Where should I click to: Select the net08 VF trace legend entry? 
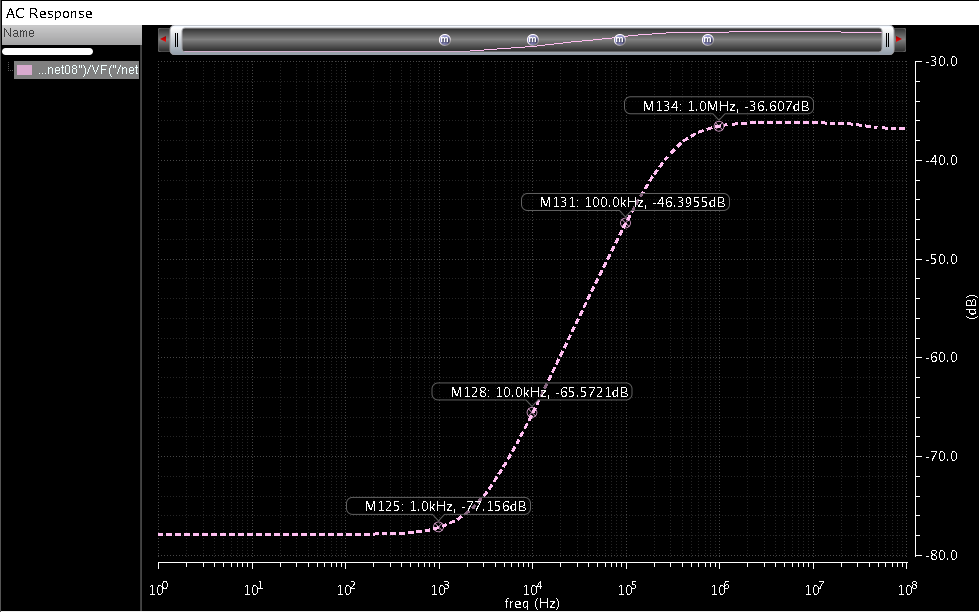[x=77, y=70]
